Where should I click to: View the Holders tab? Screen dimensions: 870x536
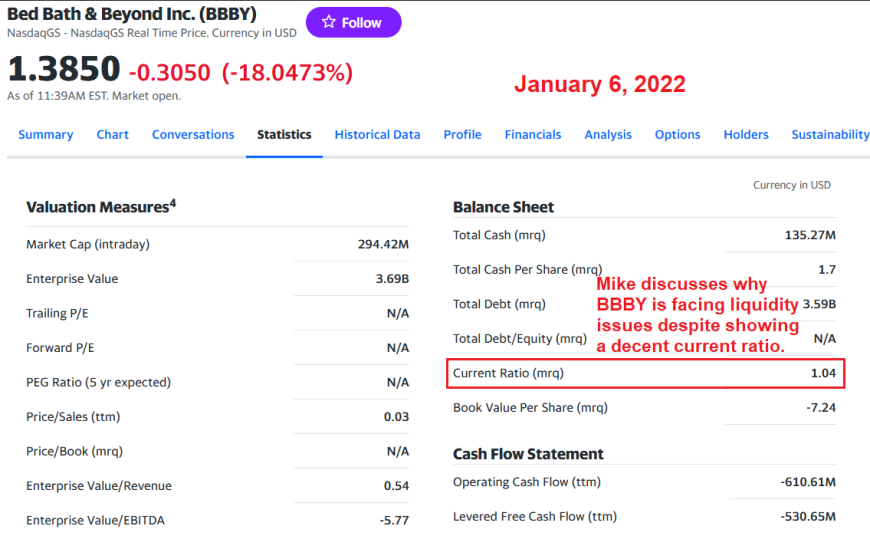point(746,134)
